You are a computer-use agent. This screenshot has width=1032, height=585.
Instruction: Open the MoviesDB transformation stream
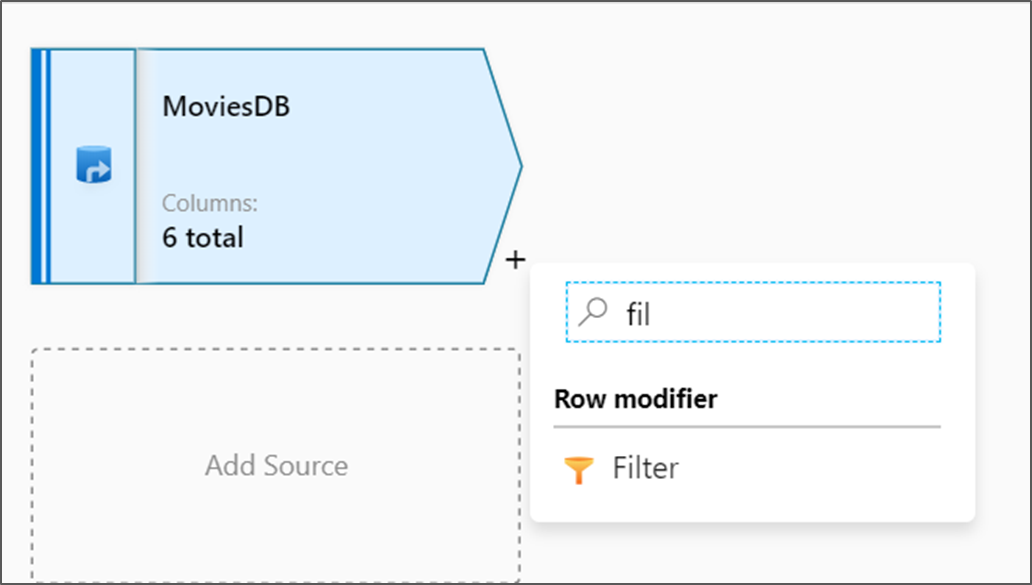[x=280, y=165]
